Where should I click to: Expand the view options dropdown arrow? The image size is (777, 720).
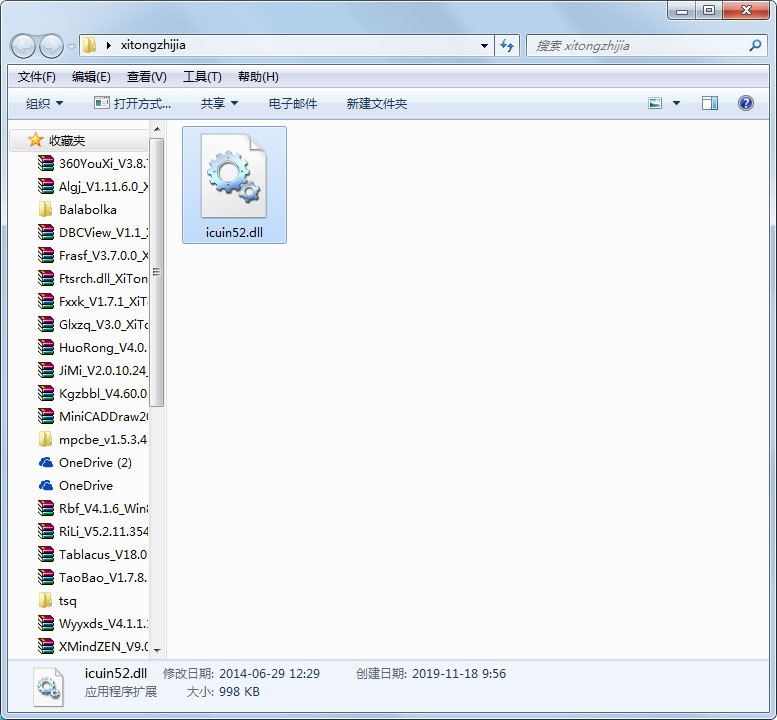[676, 103]
